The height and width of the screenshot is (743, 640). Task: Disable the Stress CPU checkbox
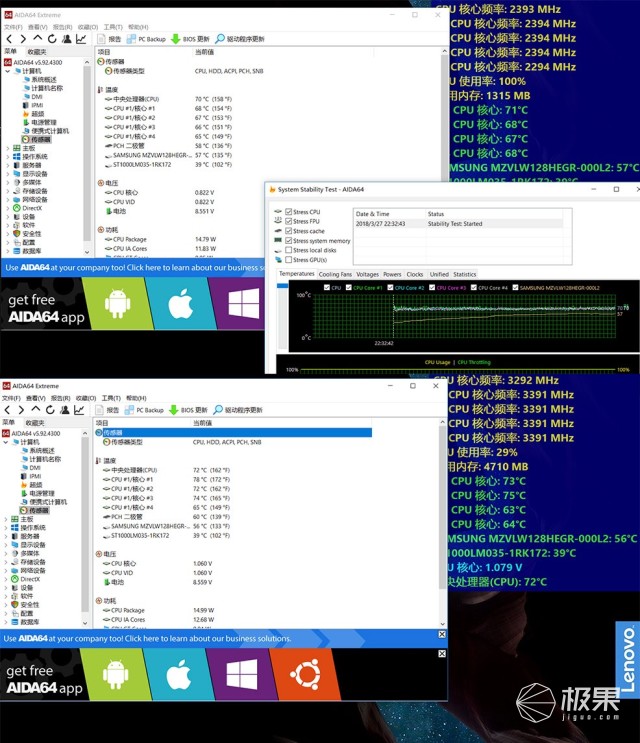click(288, 212)
